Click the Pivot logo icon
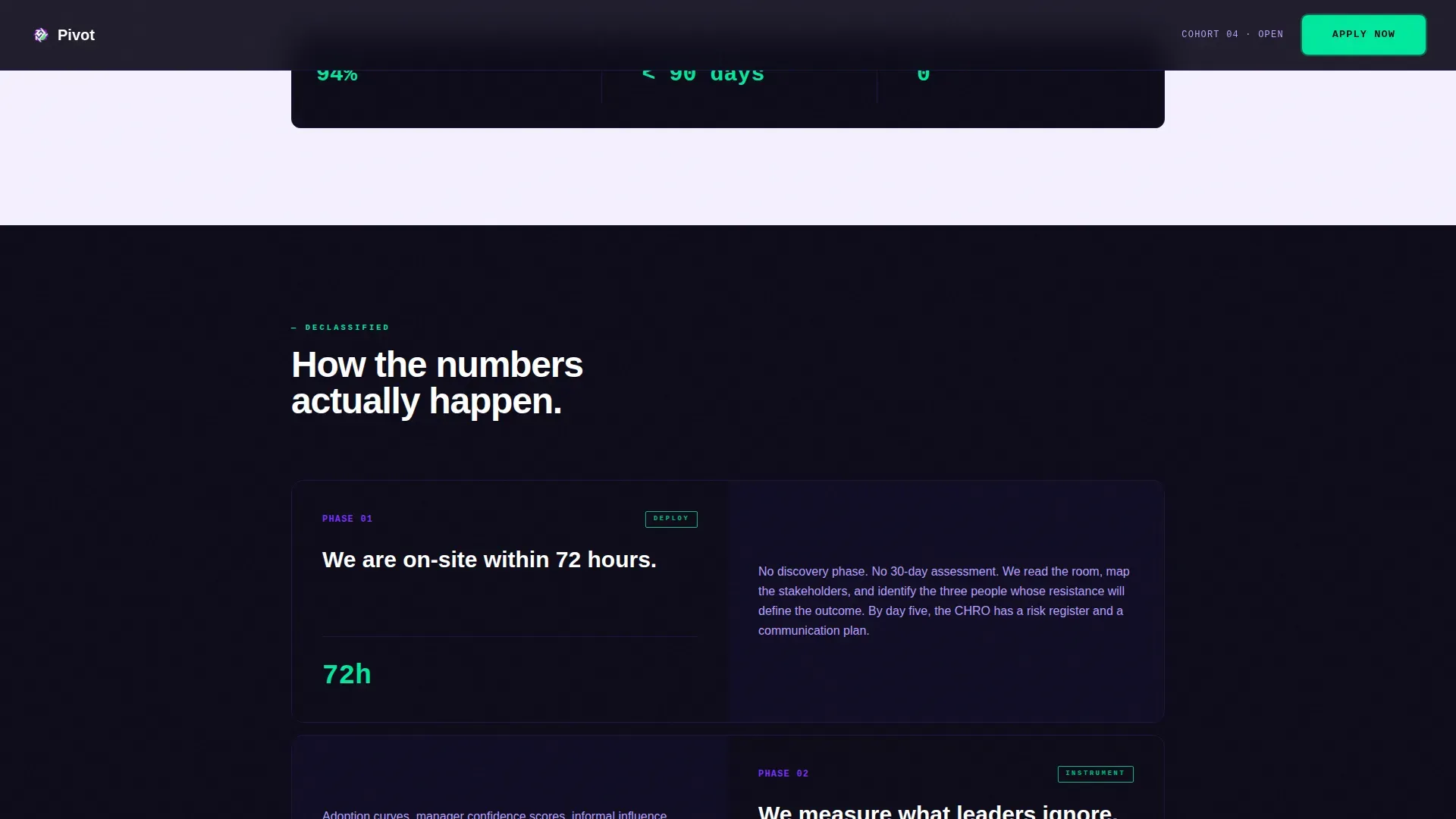This screenshot has width=1456, height=819. [x=41, y=35]
